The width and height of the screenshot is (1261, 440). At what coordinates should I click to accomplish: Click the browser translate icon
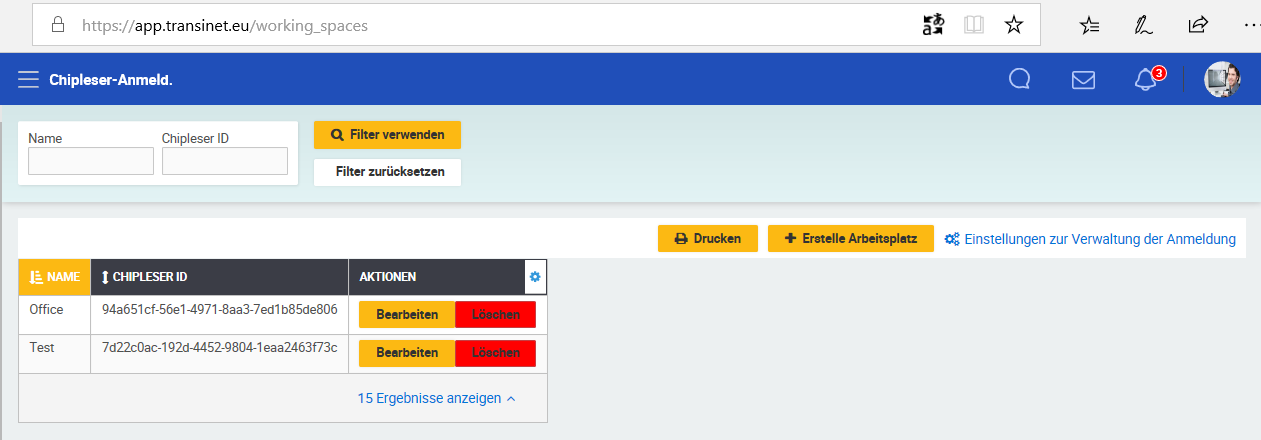(x=933, y=25)
